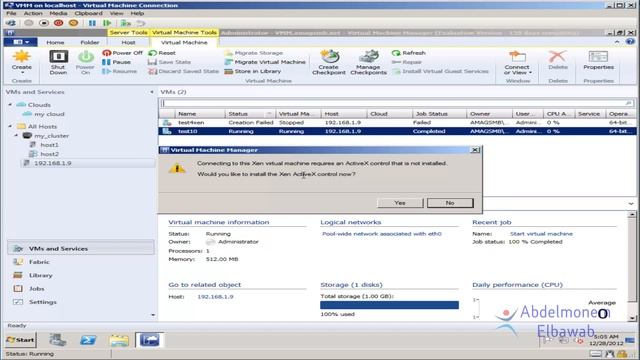
Task: Click the details pane vertical scrollbar
Action: 632,265
